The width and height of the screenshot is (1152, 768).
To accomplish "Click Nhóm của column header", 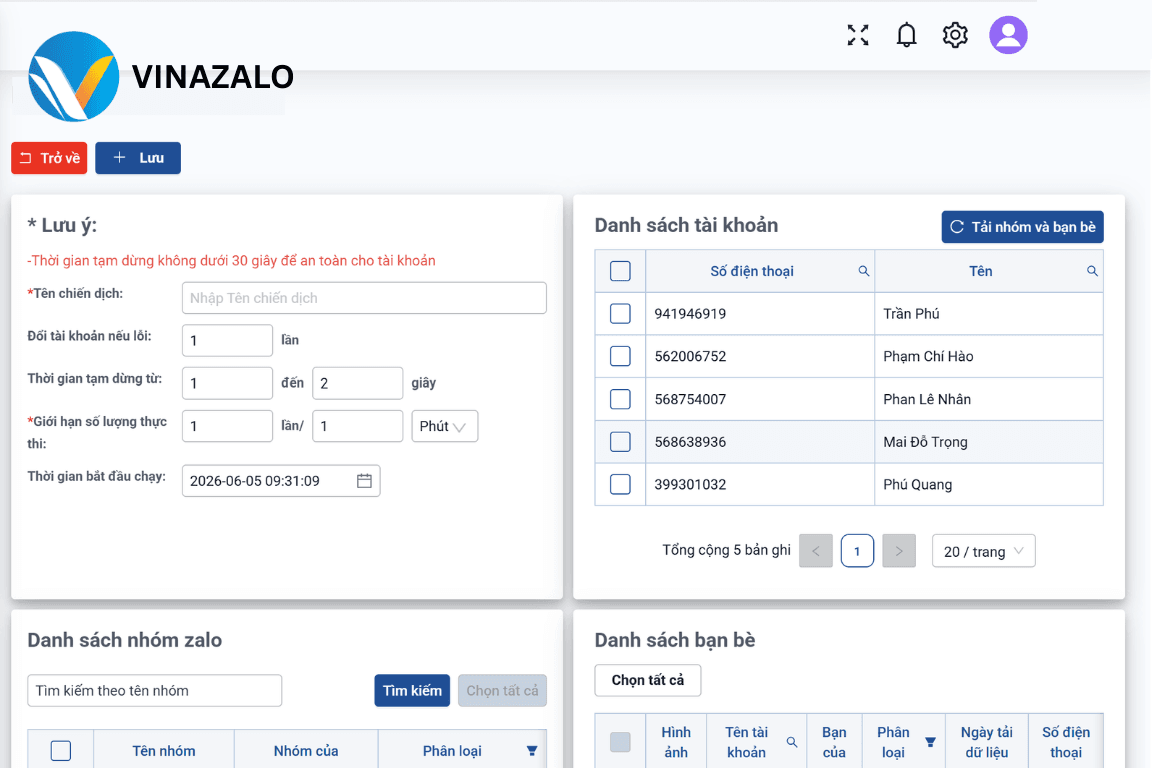I will click(306, 751).
